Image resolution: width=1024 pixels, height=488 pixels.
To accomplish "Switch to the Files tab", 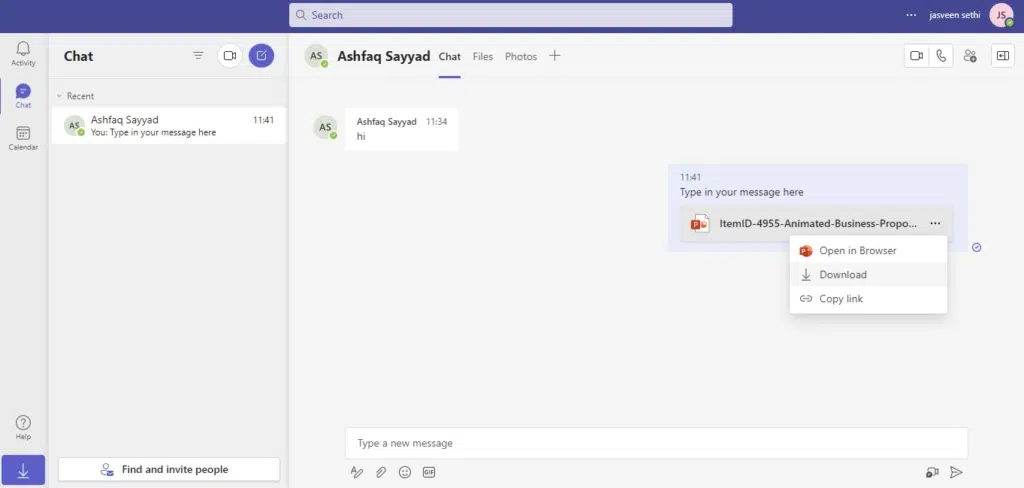I will tap(483, 57).
